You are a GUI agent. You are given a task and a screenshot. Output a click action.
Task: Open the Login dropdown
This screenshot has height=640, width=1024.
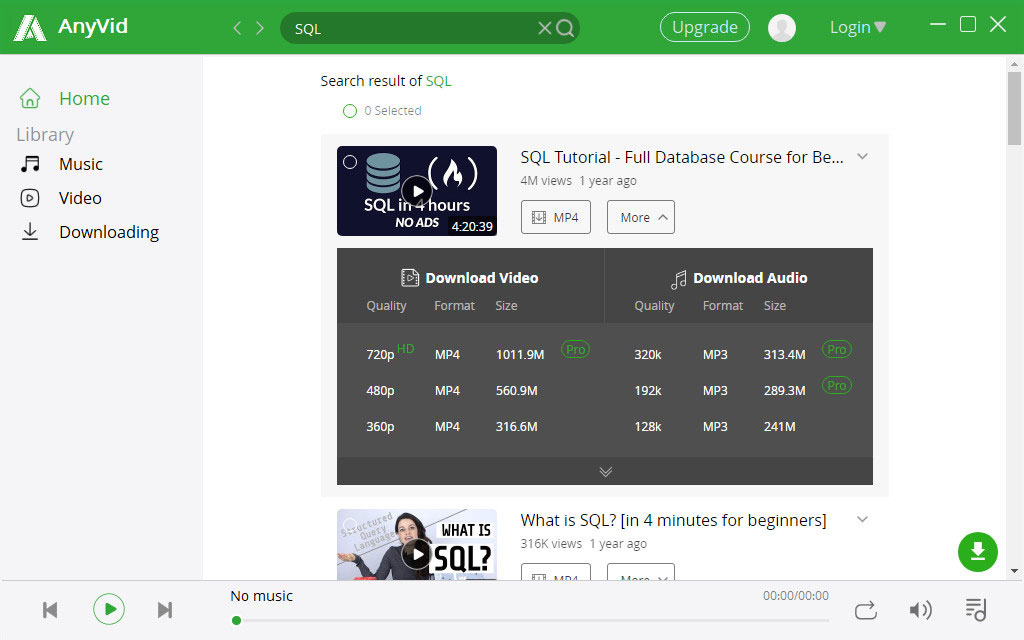[x=857, y=27]
